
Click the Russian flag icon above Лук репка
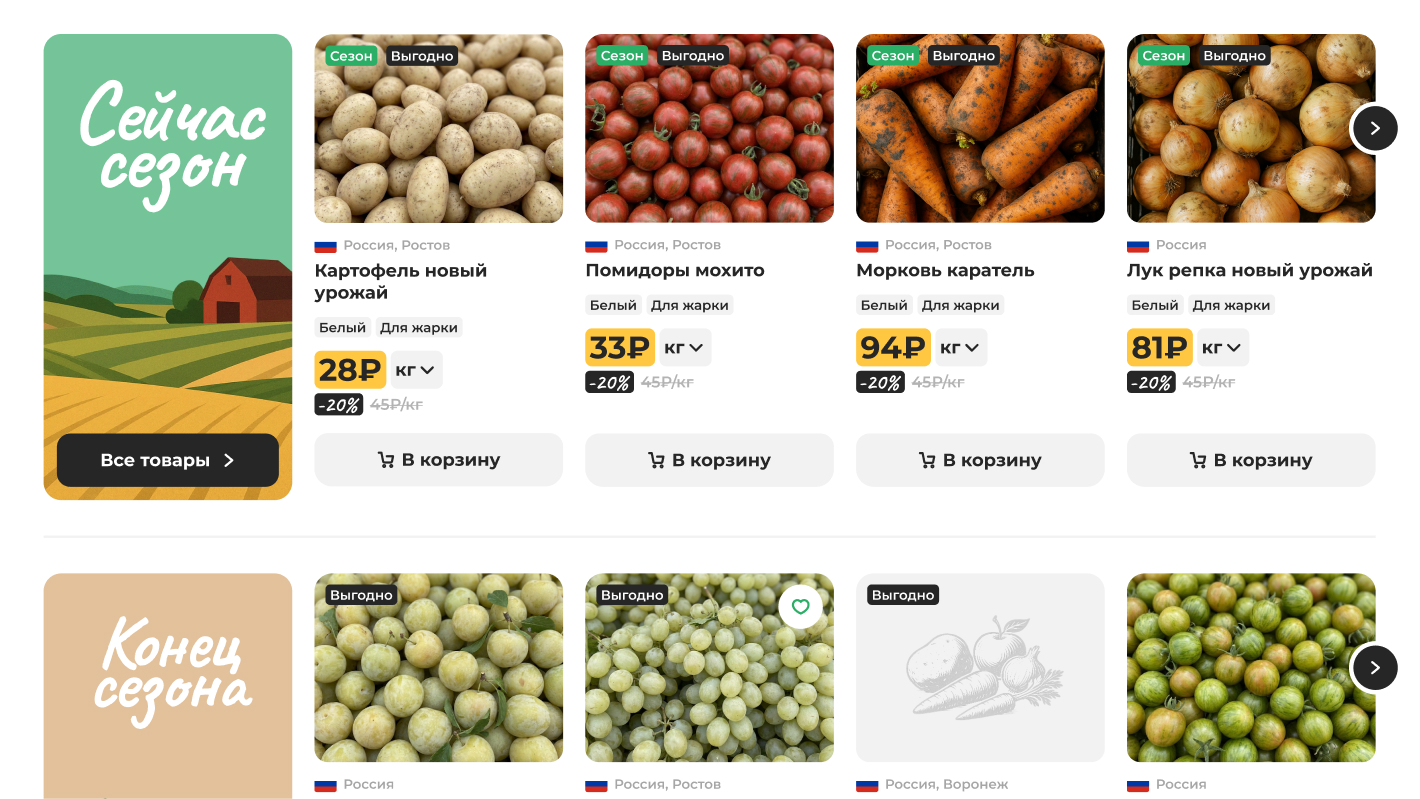1138,245
